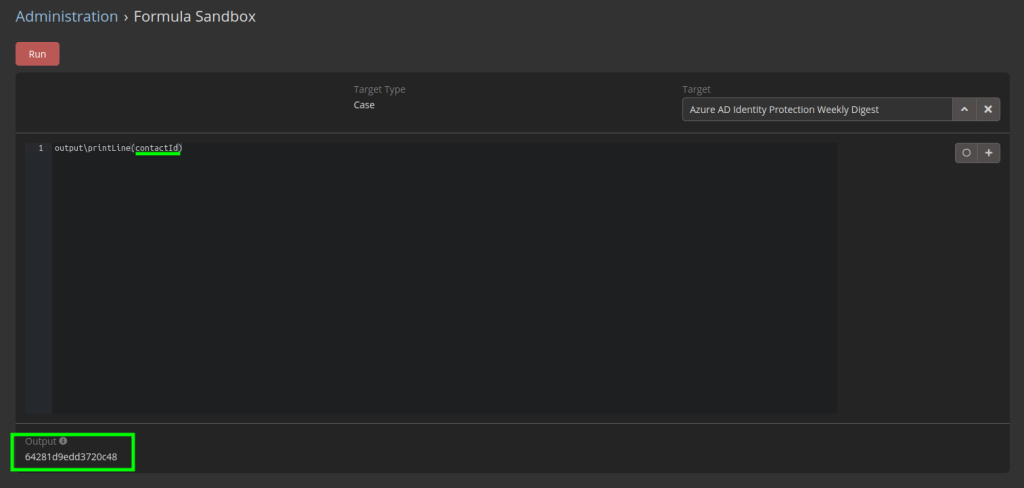Click the info icon next to Output
The image size is (1024, 488).
pyautogui.click(x=63, y=441)
